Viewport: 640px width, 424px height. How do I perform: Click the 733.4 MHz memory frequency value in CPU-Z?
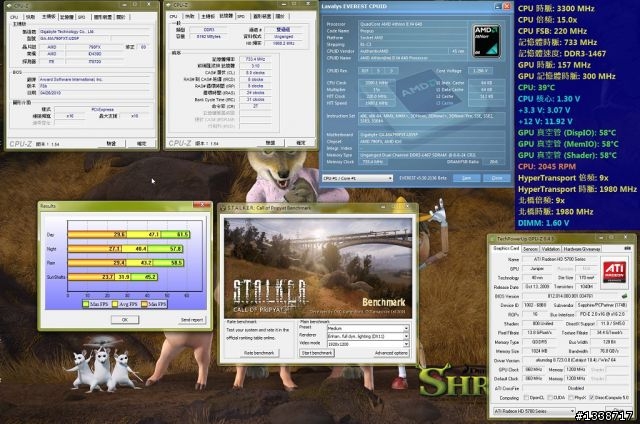point(255,59)
